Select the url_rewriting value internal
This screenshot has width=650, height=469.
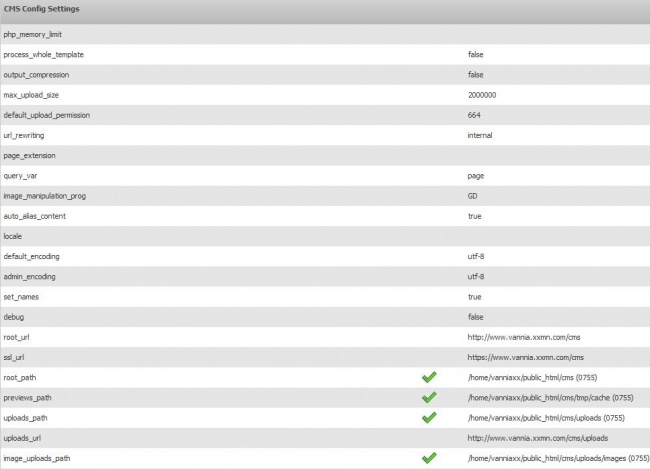pos(479,135)
